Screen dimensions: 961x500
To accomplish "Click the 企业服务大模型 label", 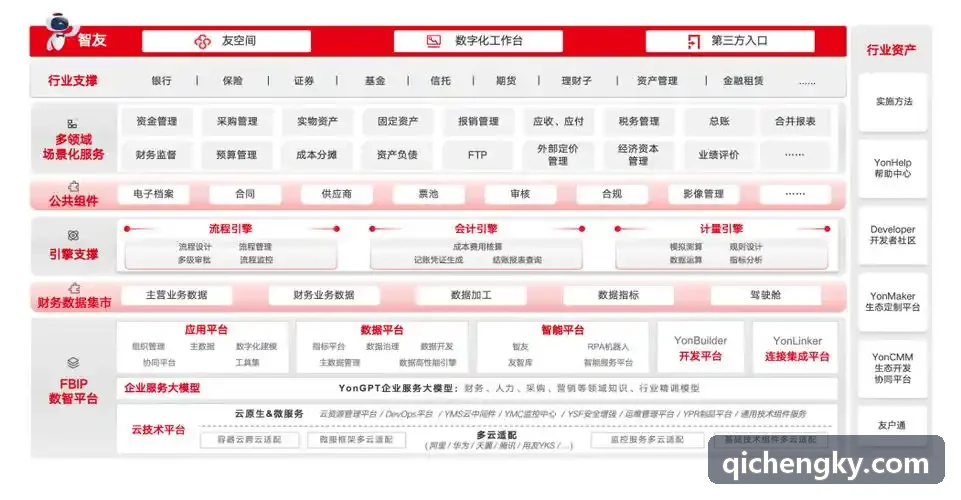I will (162, 388).
